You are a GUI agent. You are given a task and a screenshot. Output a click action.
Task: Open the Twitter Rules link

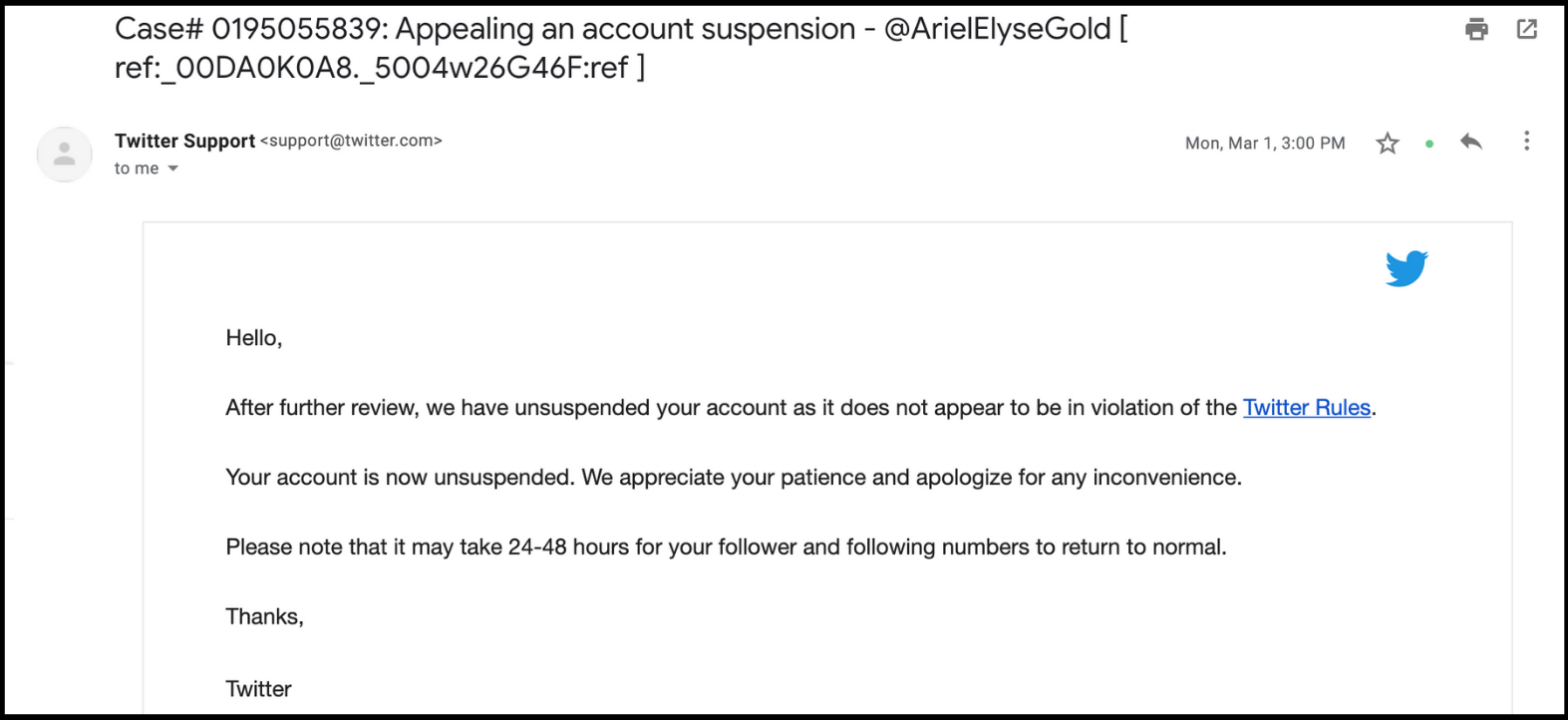(x=1306, y=408)
